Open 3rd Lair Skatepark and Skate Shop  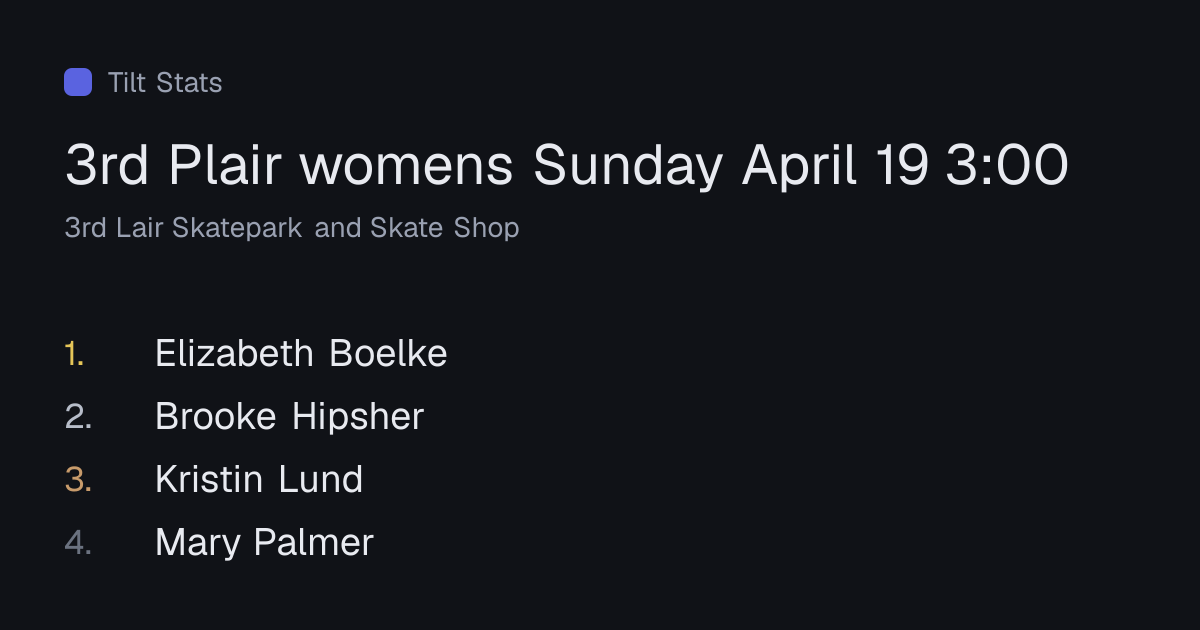tap(292, 228)
